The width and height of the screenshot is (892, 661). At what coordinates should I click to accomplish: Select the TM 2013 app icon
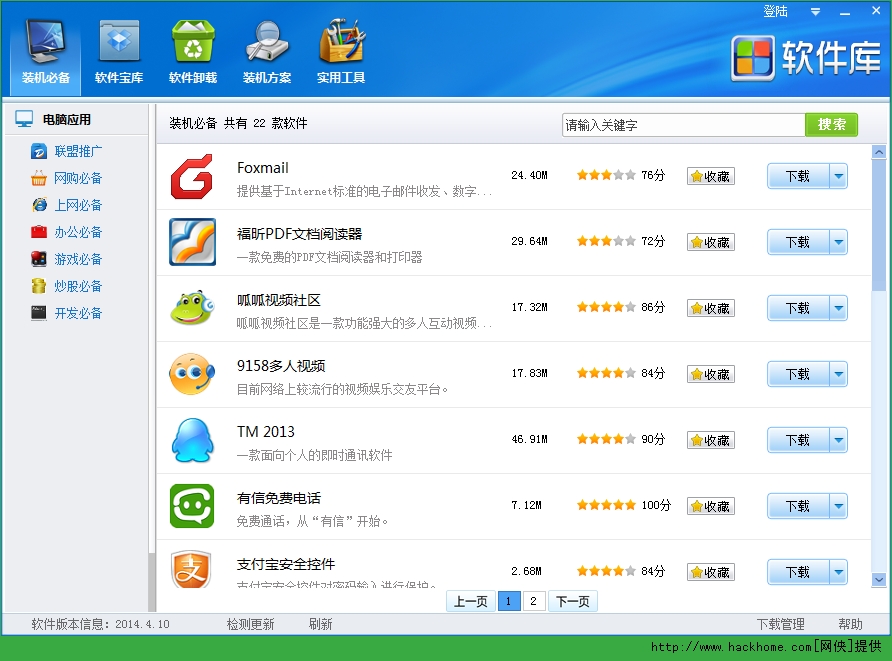coord(192,440)
